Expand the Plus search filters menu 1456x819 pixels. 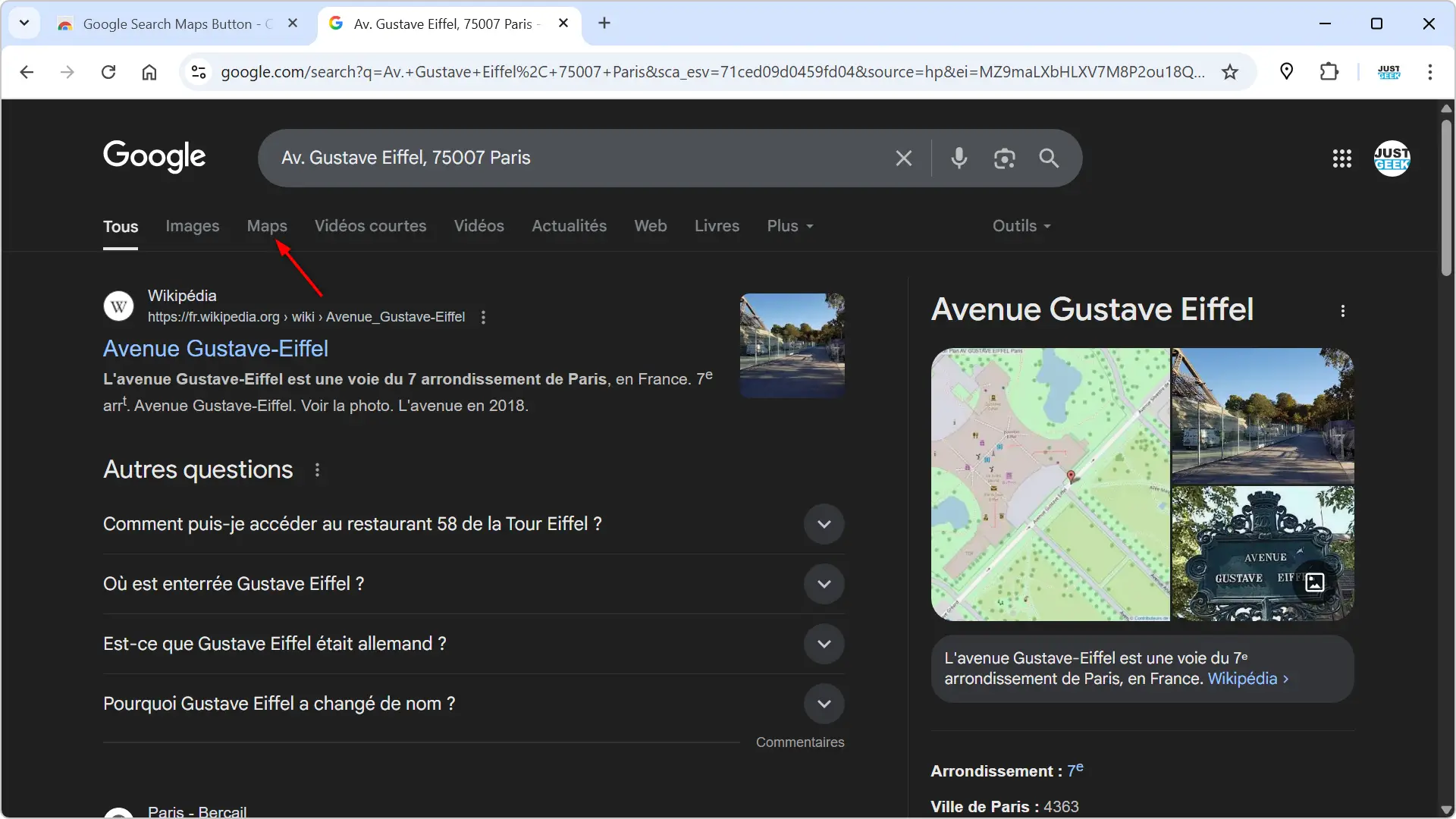[790, 226]
